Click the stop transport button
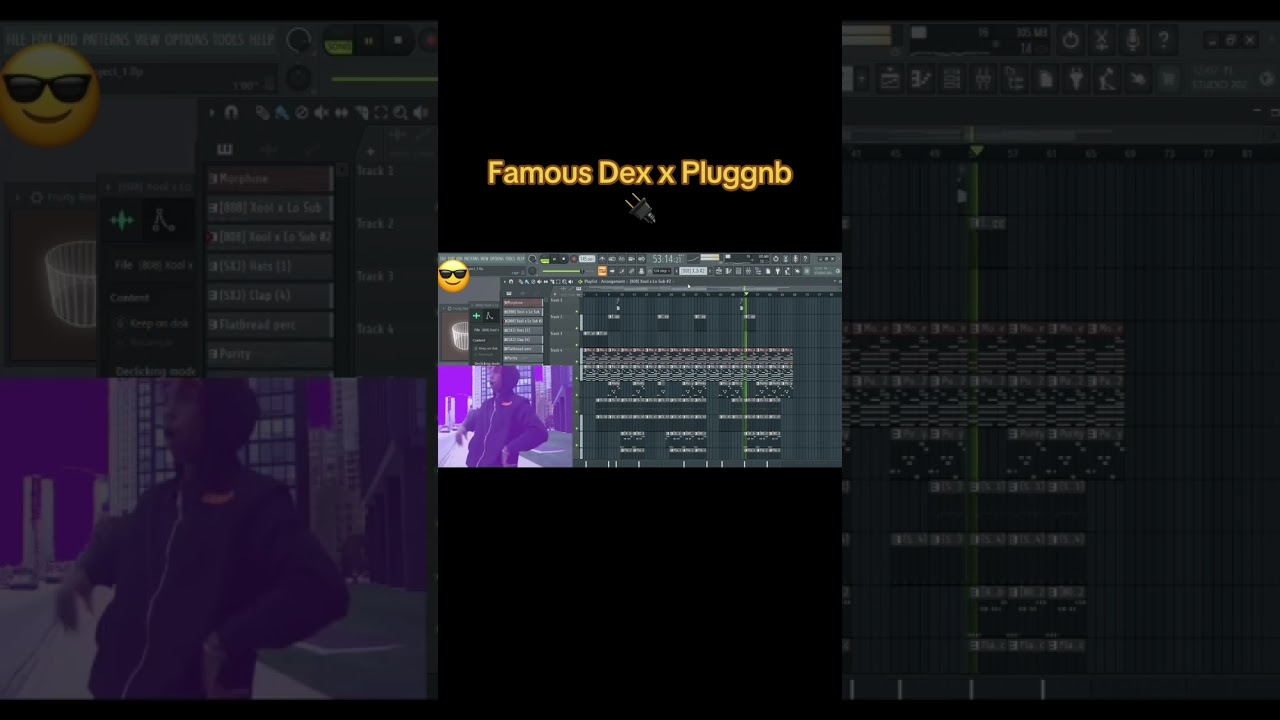 coord(563,259)
